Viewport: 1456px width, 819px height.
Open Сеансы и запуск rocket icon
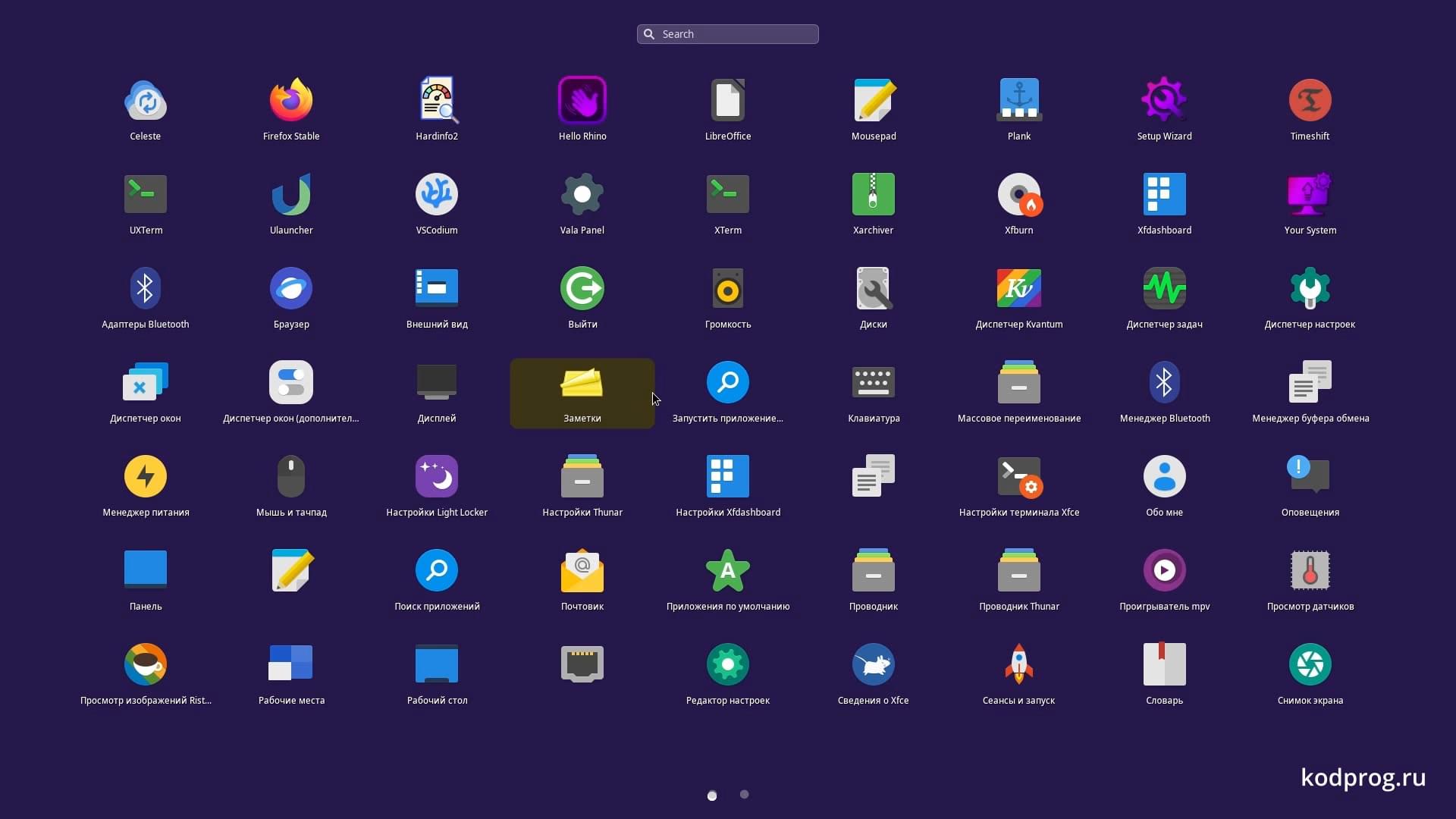point(1019,664)
